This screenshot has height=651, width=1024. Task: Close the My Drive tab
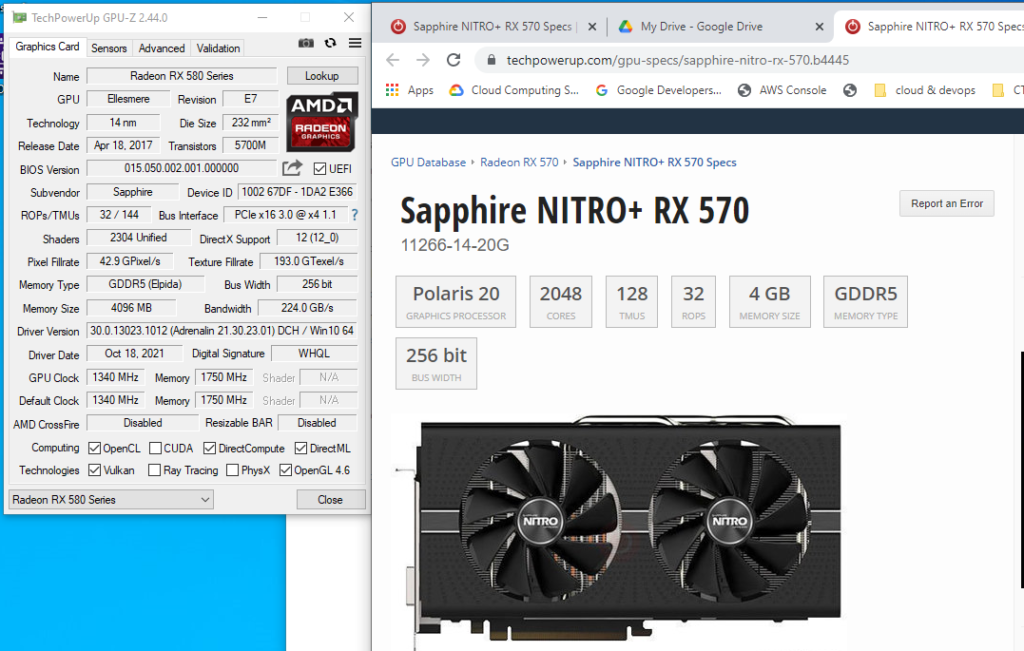pos(819,27)
